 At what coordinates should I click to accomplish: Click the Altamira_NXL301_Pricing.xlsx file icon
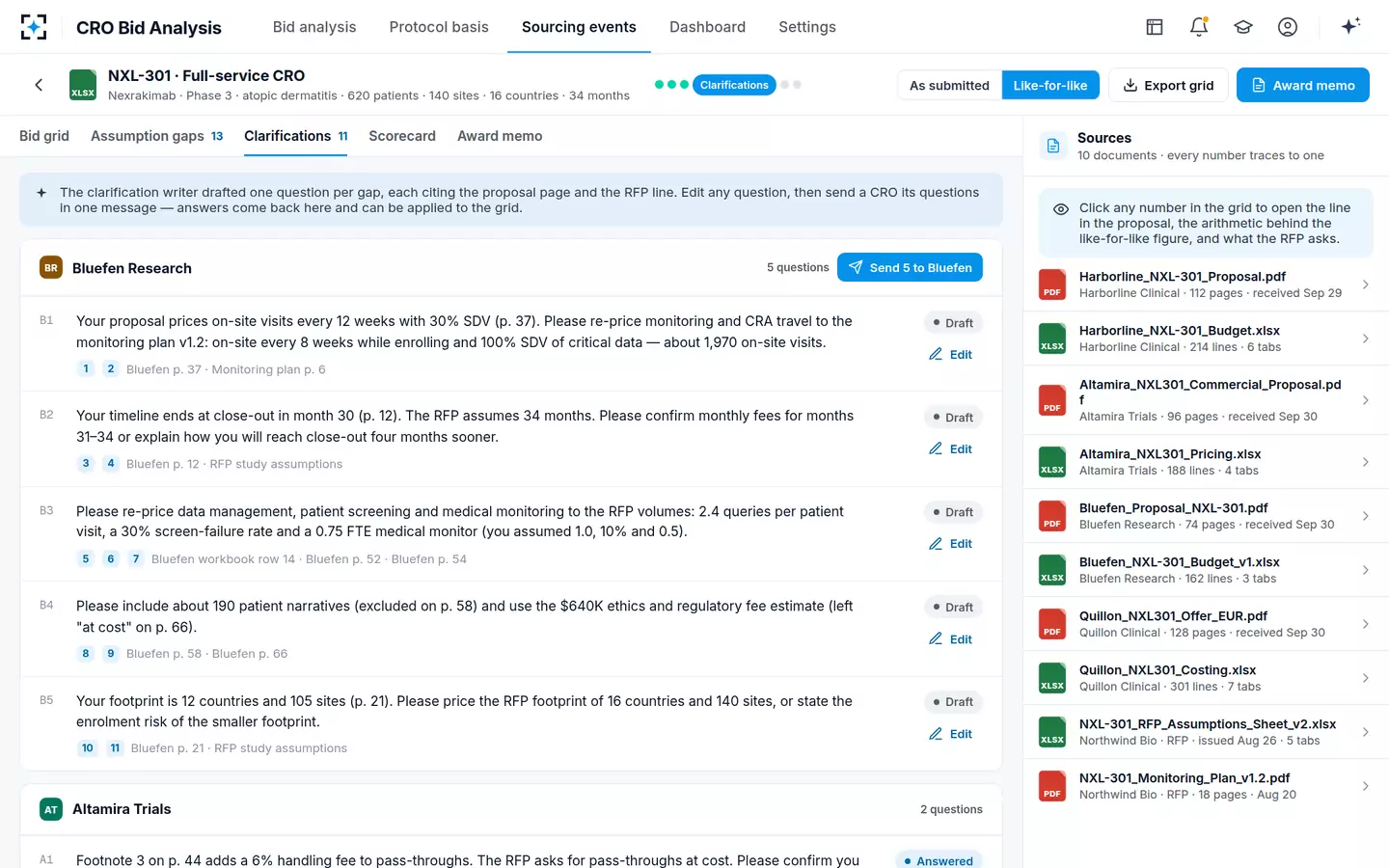1052,462
